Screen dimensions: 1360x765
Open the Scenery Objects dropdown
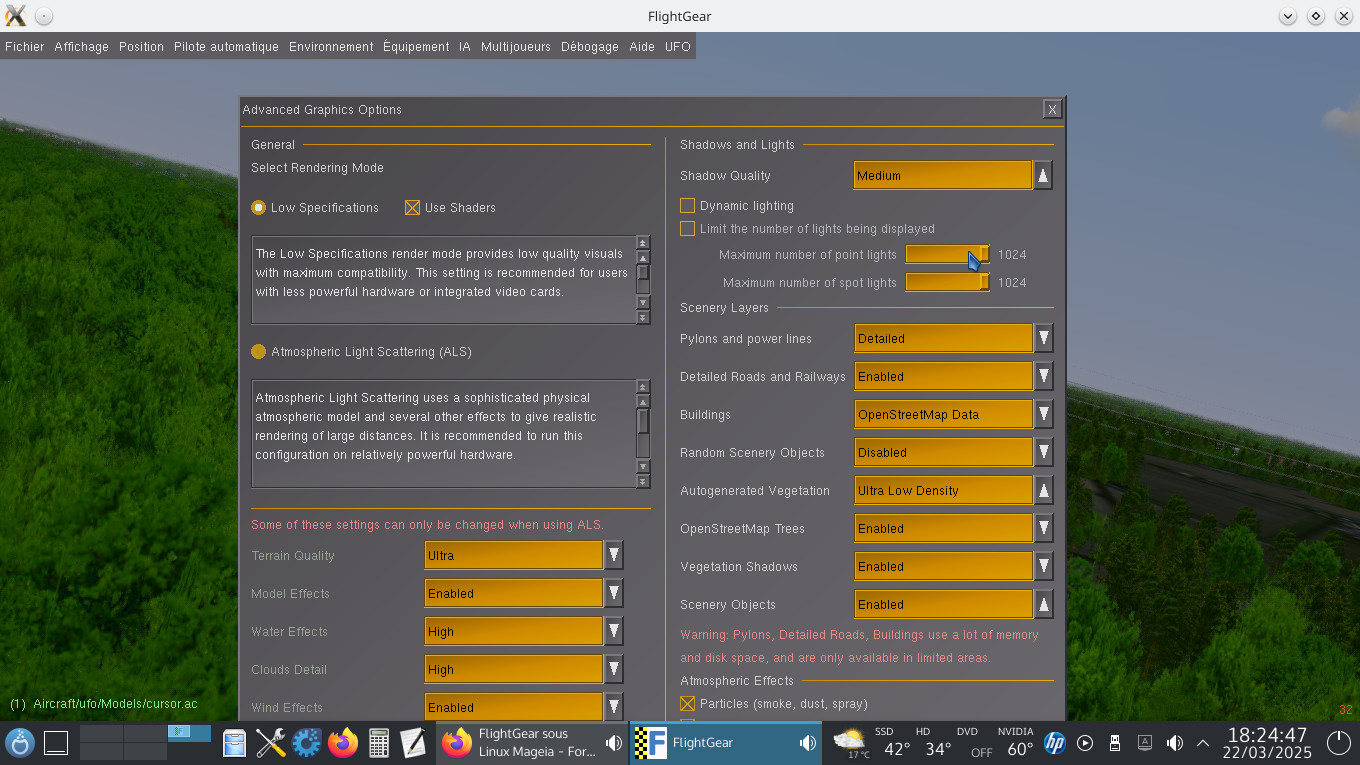point(1044,605)
